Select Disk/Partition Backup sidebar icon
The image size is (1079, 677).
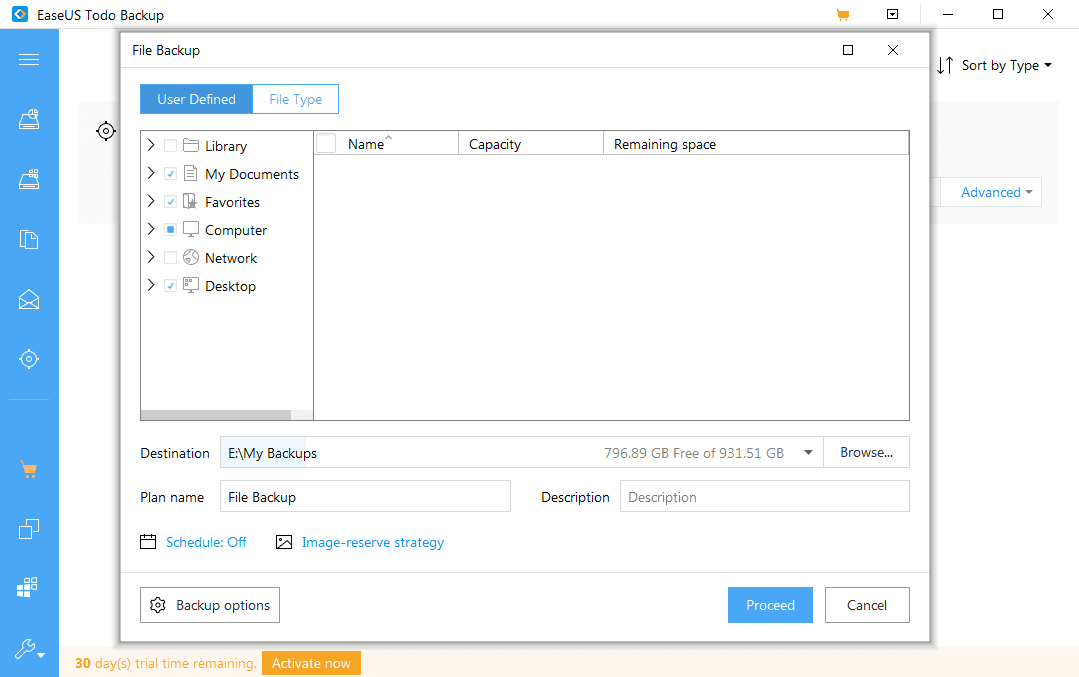coord(29,120)
